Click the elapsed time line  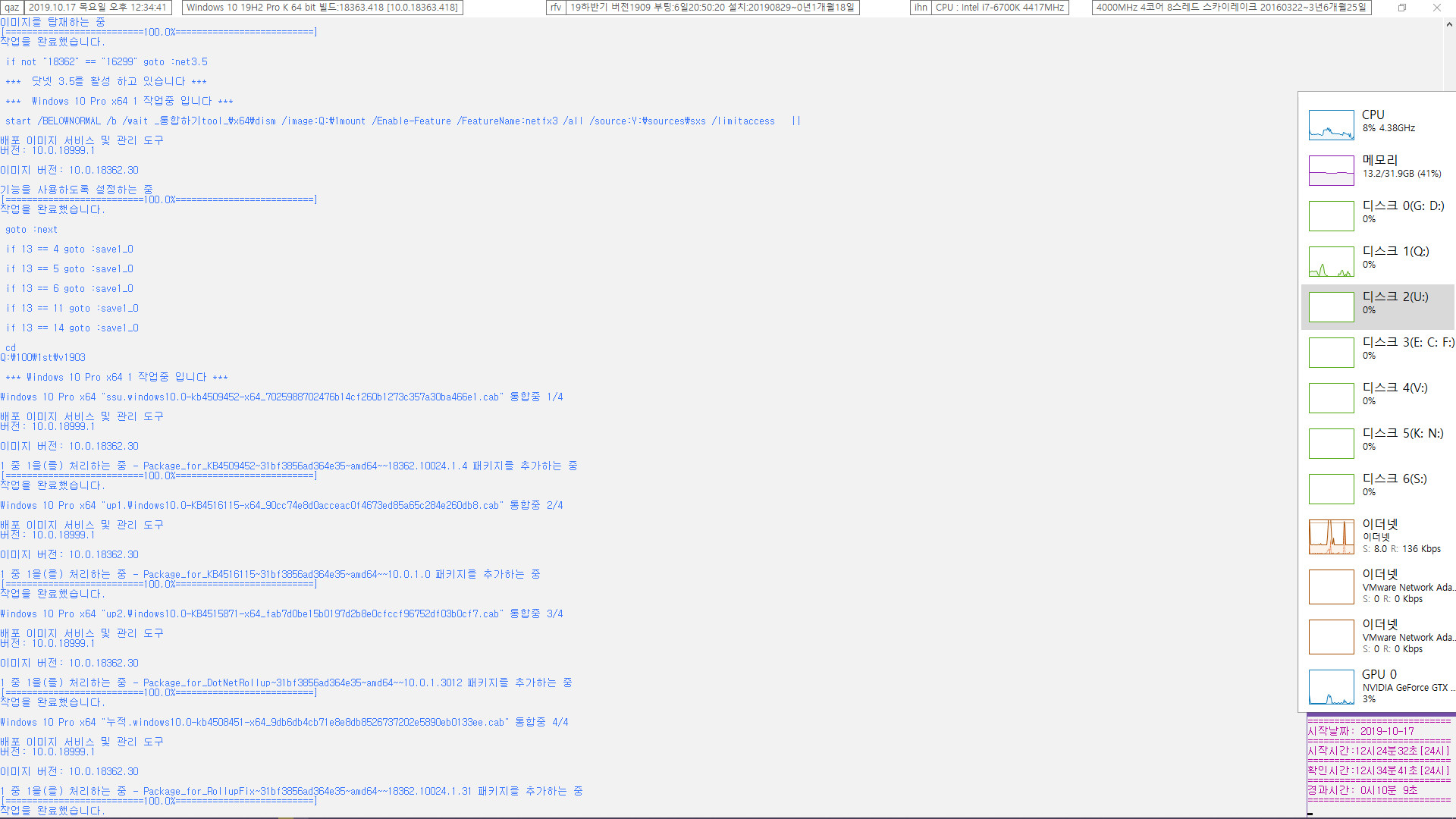pos(1363,790)
